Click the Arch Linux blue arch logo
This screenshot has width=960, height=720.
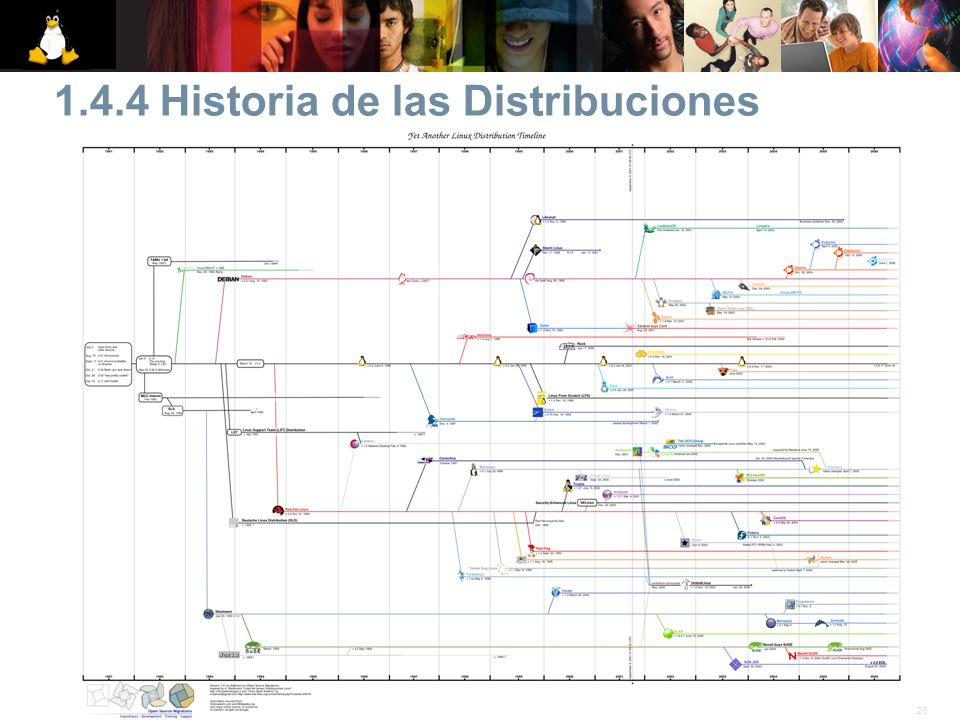point(658,379)
